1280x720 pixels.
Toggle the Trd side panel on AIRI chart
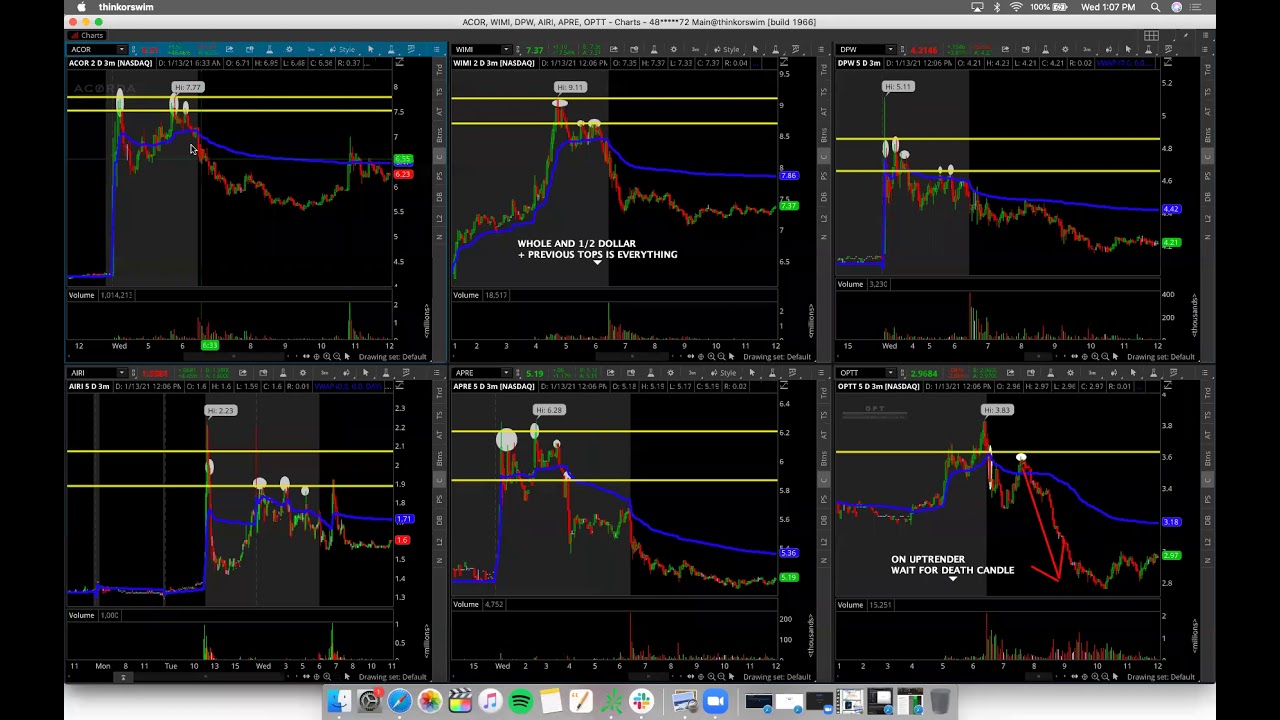click(439, 391)
